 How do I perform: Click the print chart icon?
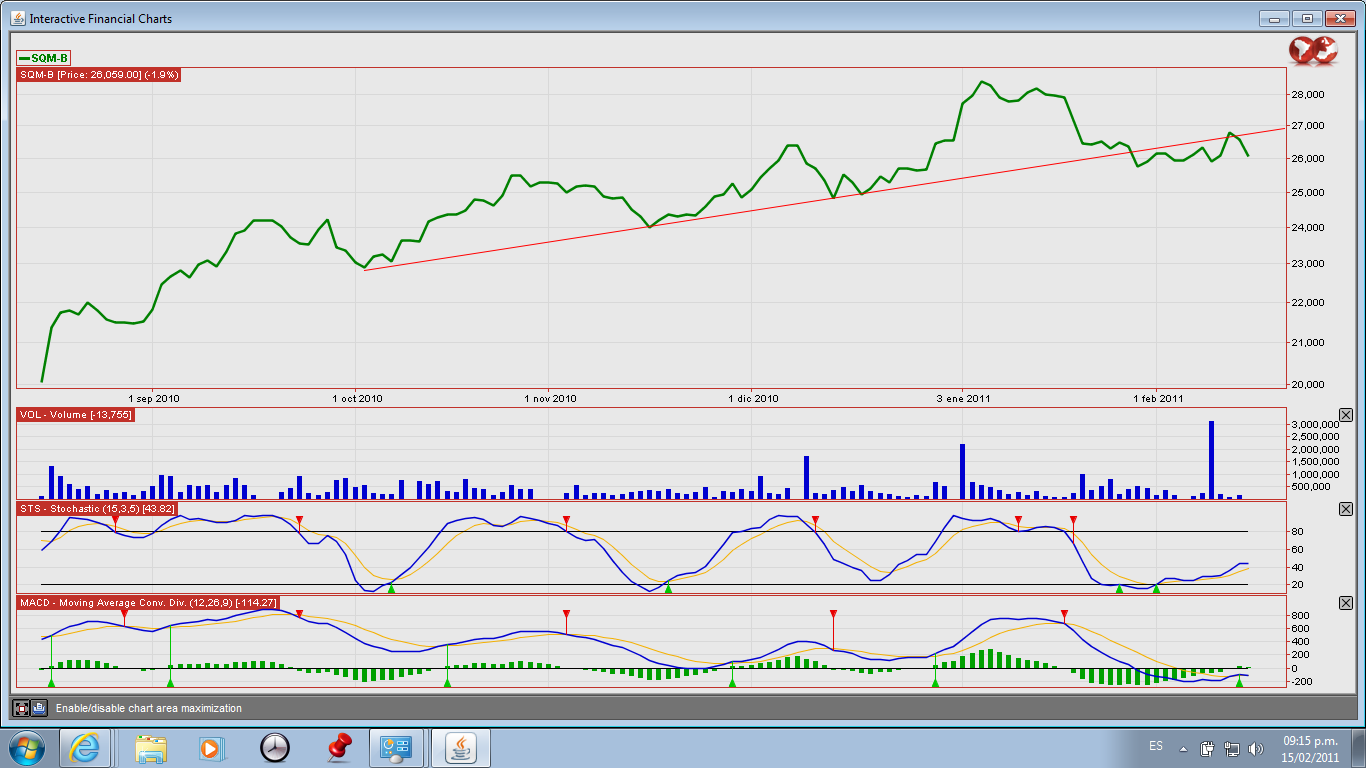click(39, 708)
